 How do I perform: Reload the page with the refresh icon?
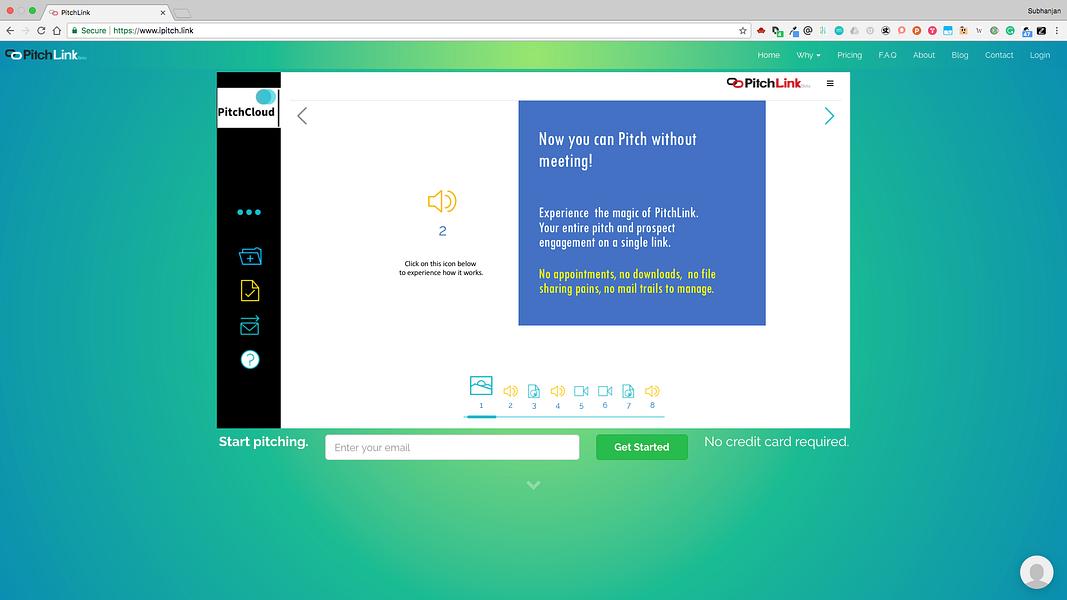(42, 31)
